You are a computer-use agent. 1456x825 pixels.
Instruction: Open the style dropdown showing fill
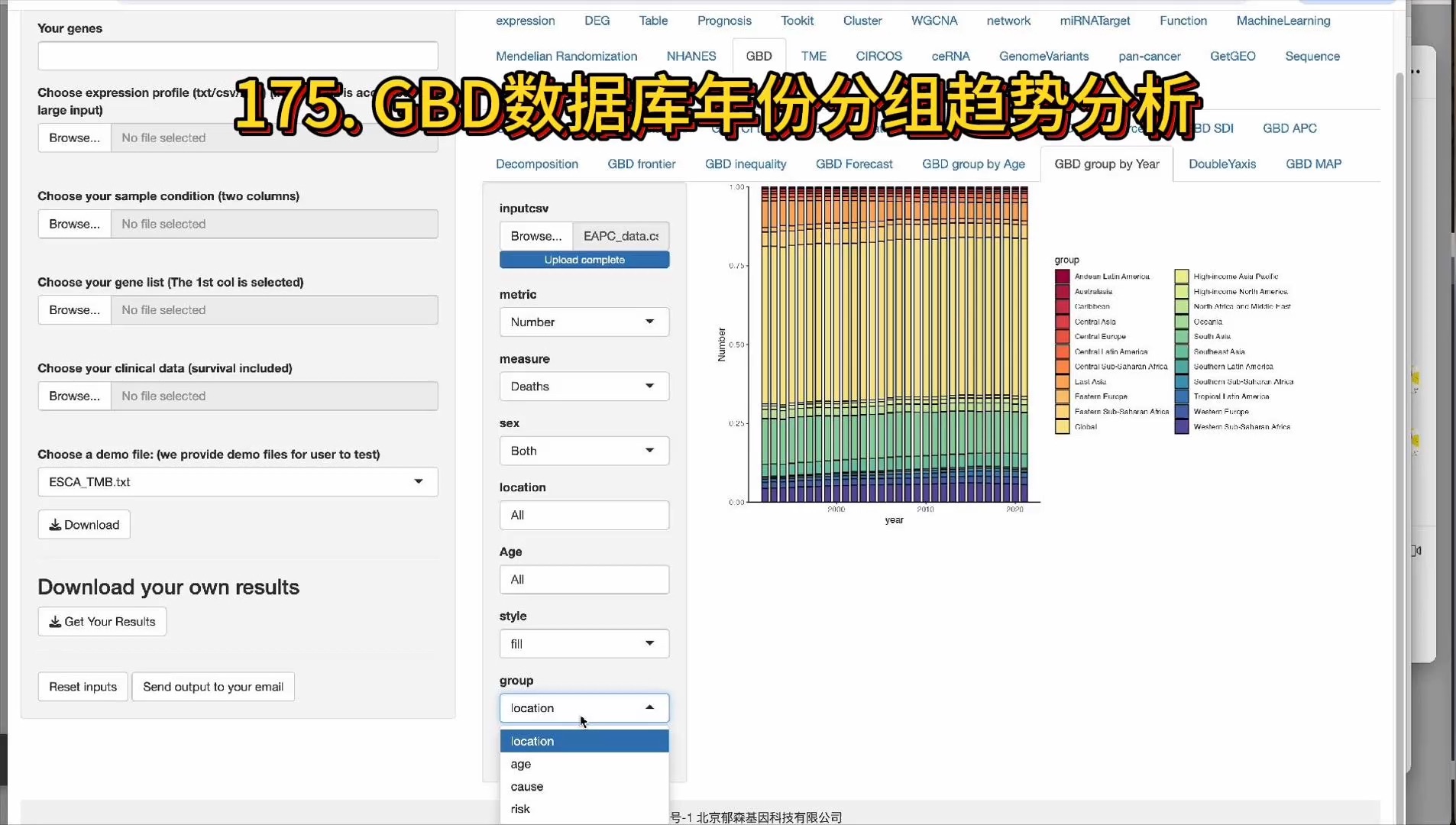583,643
